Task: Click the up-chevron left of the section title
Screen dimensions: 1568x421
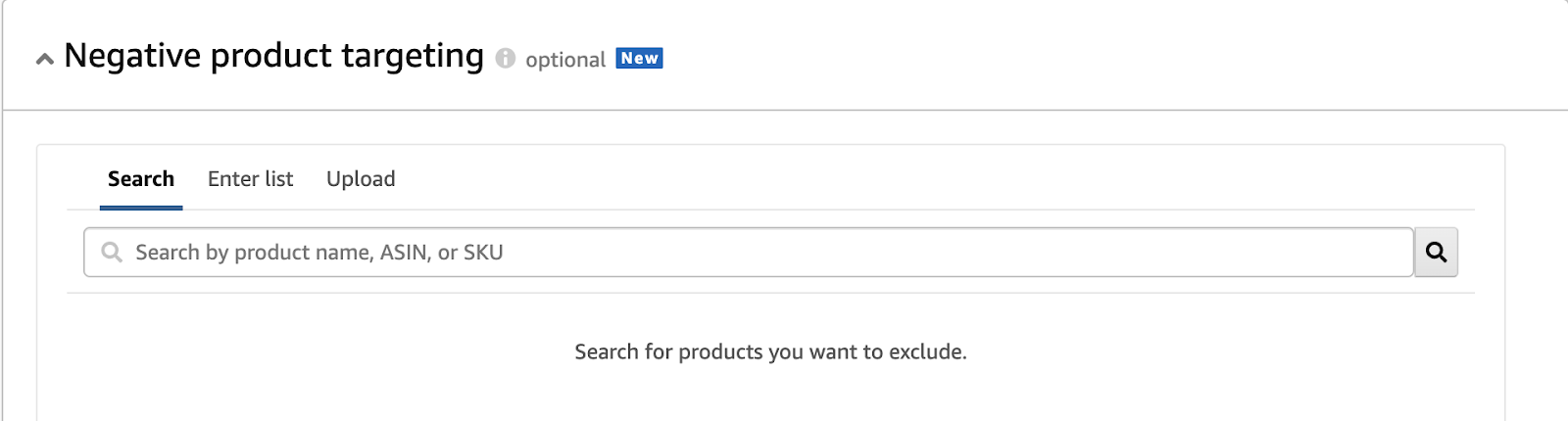Action: (x=44, y=60)
